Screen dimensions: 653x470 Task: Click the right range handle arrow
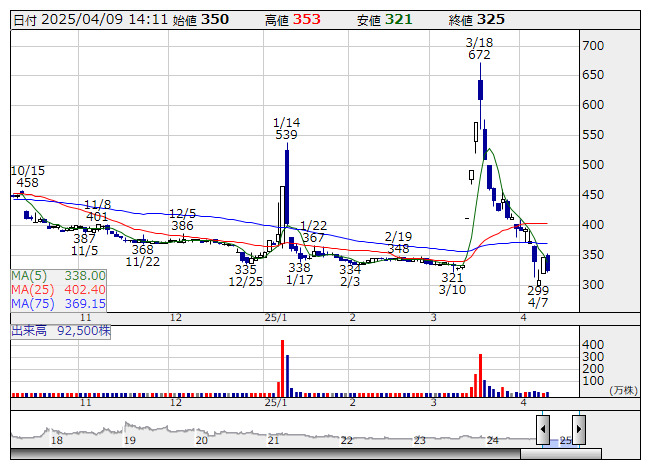[578, 430]
